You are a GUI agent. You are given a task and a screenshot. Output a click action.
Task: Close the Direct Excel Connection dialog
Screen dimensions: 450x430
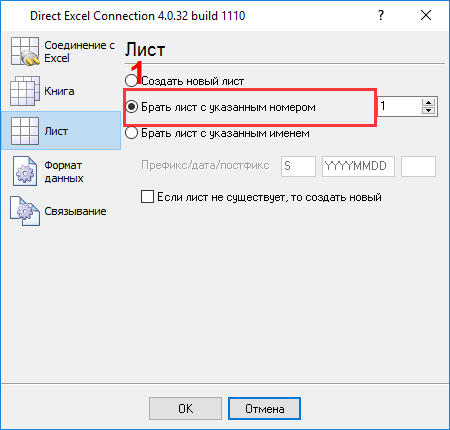[x=426, y=15]
